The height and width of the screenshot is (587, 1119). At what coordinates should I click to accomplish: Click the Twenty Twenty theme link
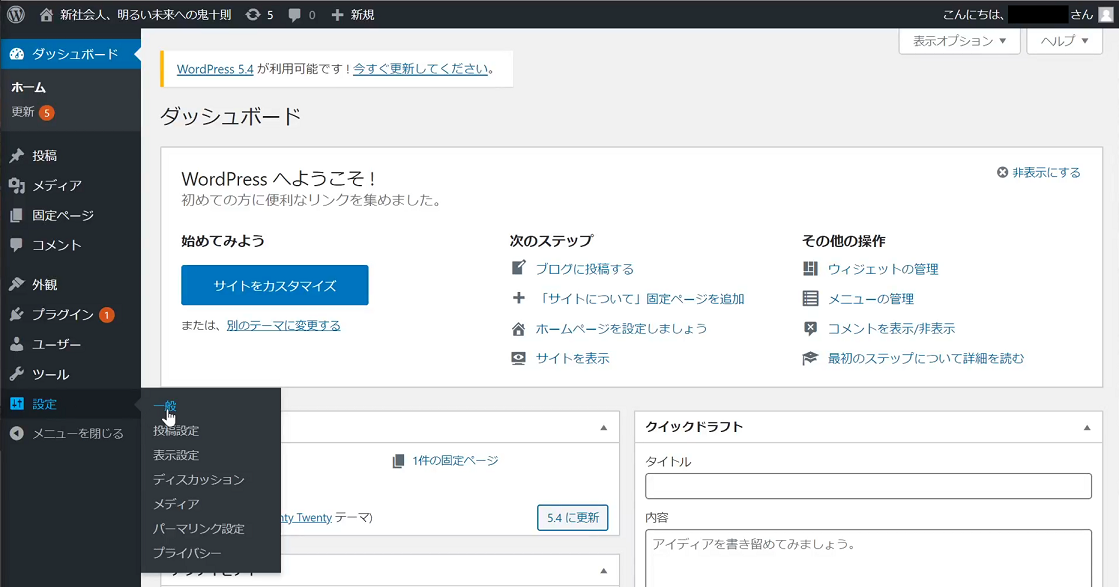[x=306, y=518]
